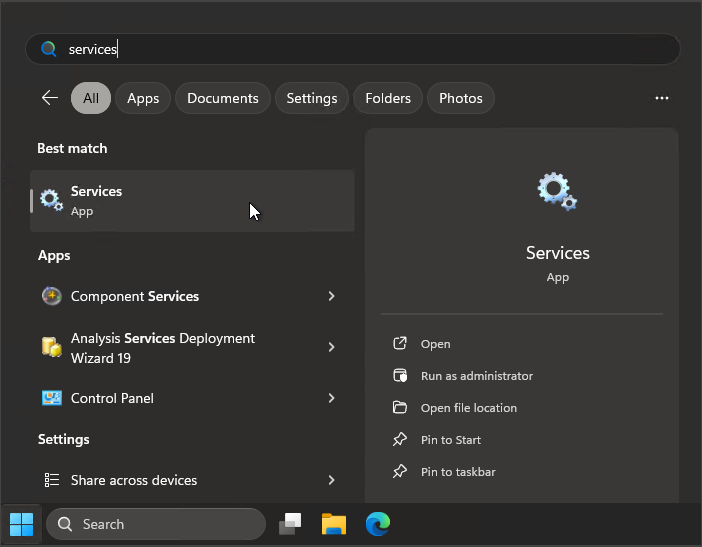Expand Component Services options chevron
Image resolution: width=702 pixels, height=547 pixels.
[x=331, y=296]
